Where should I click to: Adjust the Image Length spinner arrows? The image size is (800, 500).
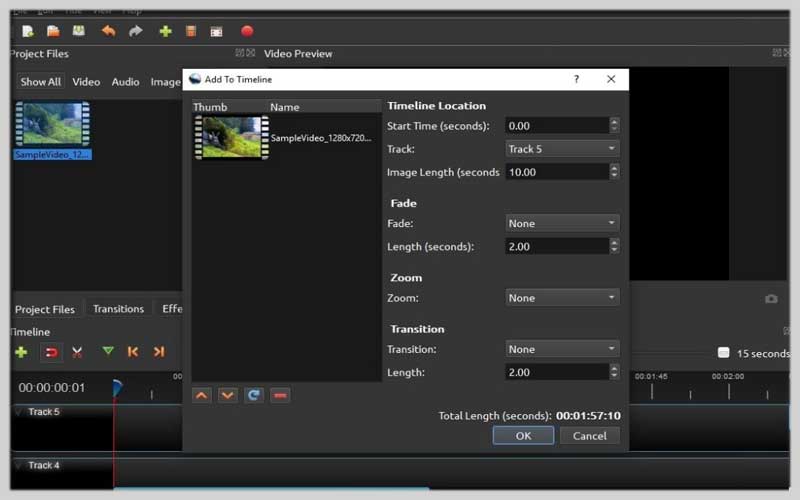point(614,172)
